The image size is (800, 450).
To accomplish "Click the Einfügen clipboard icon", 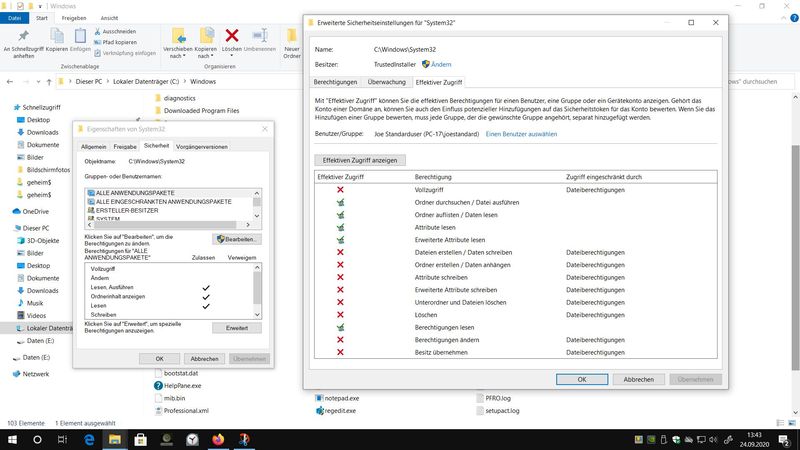I will coord(80,36).
